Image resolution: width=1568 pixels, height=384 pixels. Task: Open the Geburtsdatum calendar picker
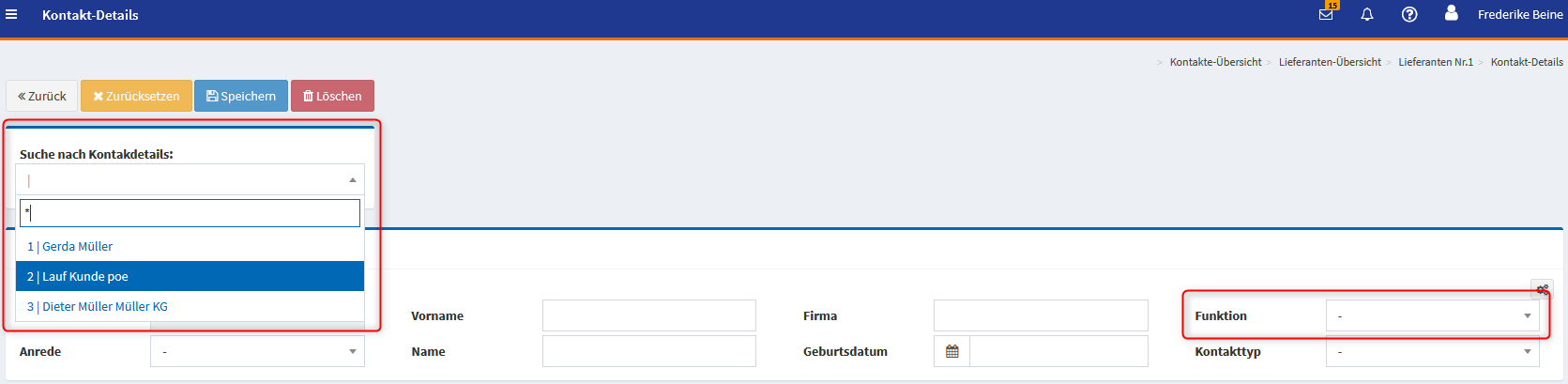click(x=952, y=351)
